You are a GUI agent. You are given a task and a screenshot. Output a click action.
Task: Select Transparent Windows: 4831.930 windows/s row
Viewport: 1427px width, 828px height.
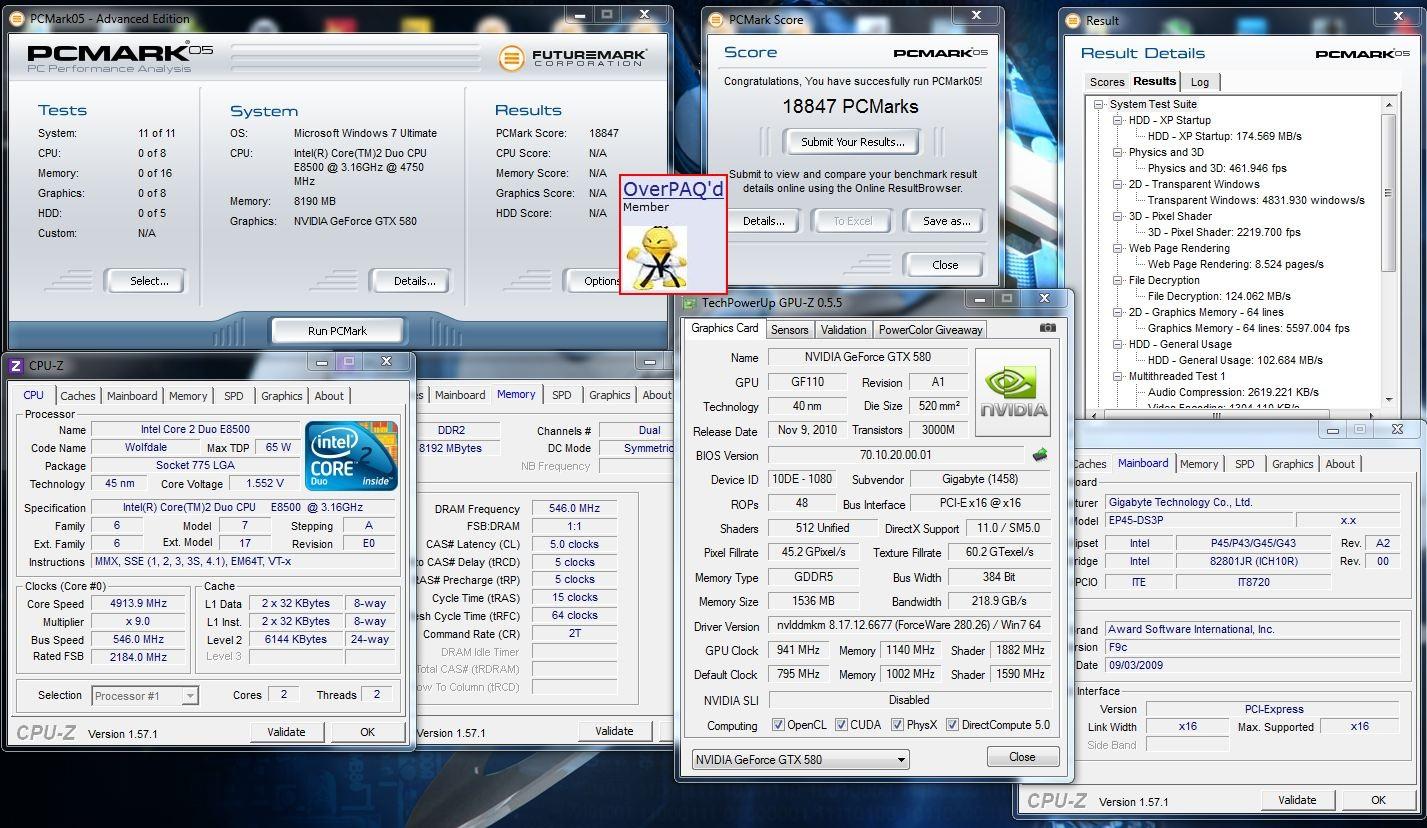tap(1256, 200)
